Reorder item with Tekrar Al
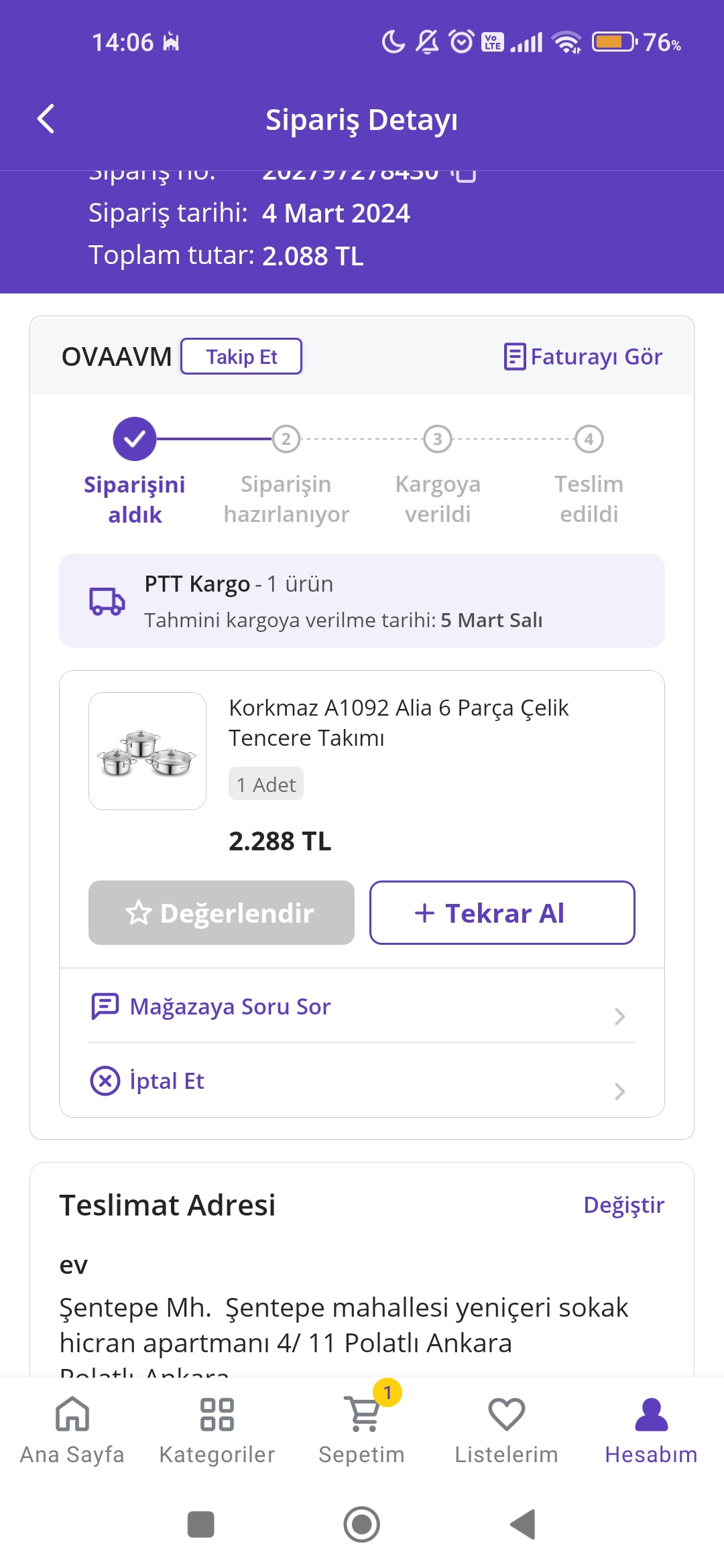Screen dimensions: 724x1568 click(x=502, y=913)
